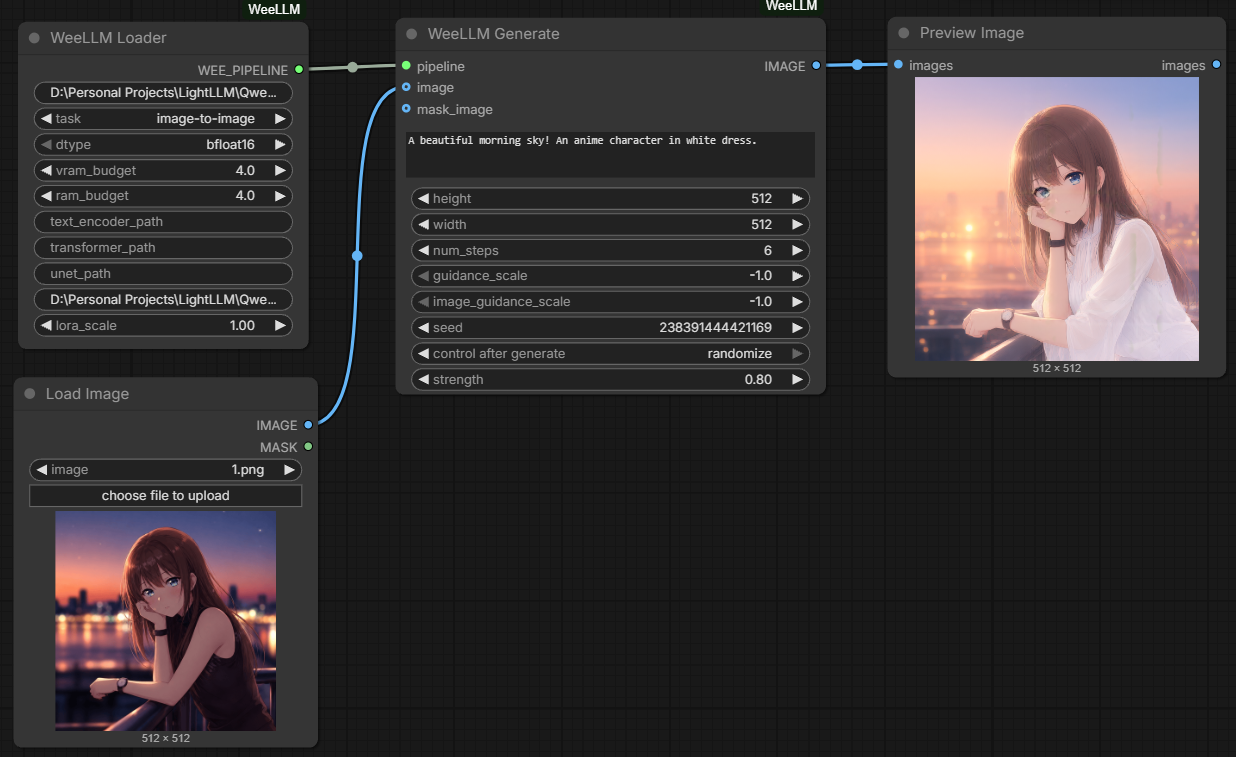Decrease height with its left arrow
Screen dimensions: 1236x757
(423, 198)
